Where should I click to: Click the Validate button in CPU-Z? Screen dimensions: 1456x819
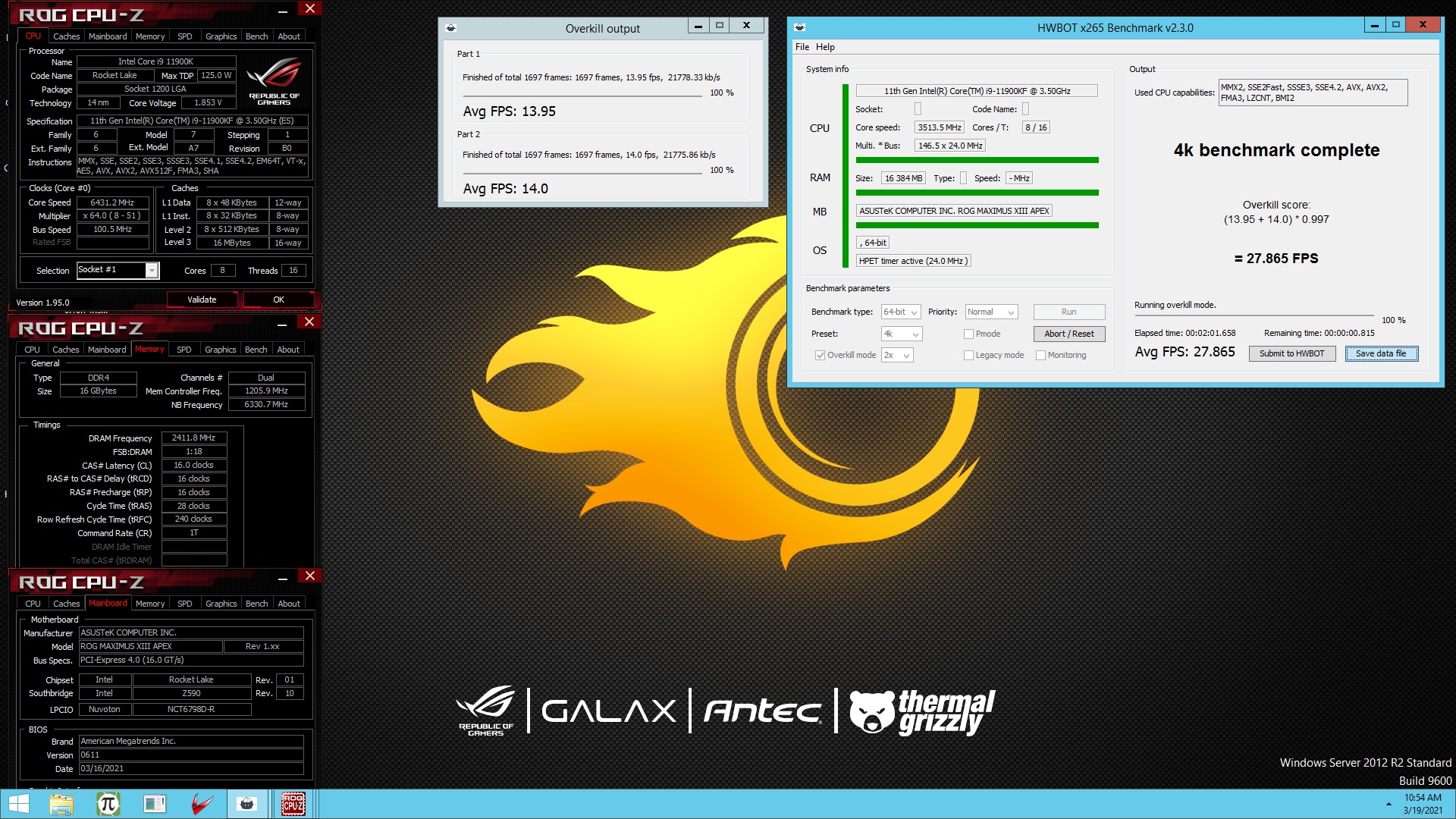coord(202,300)
